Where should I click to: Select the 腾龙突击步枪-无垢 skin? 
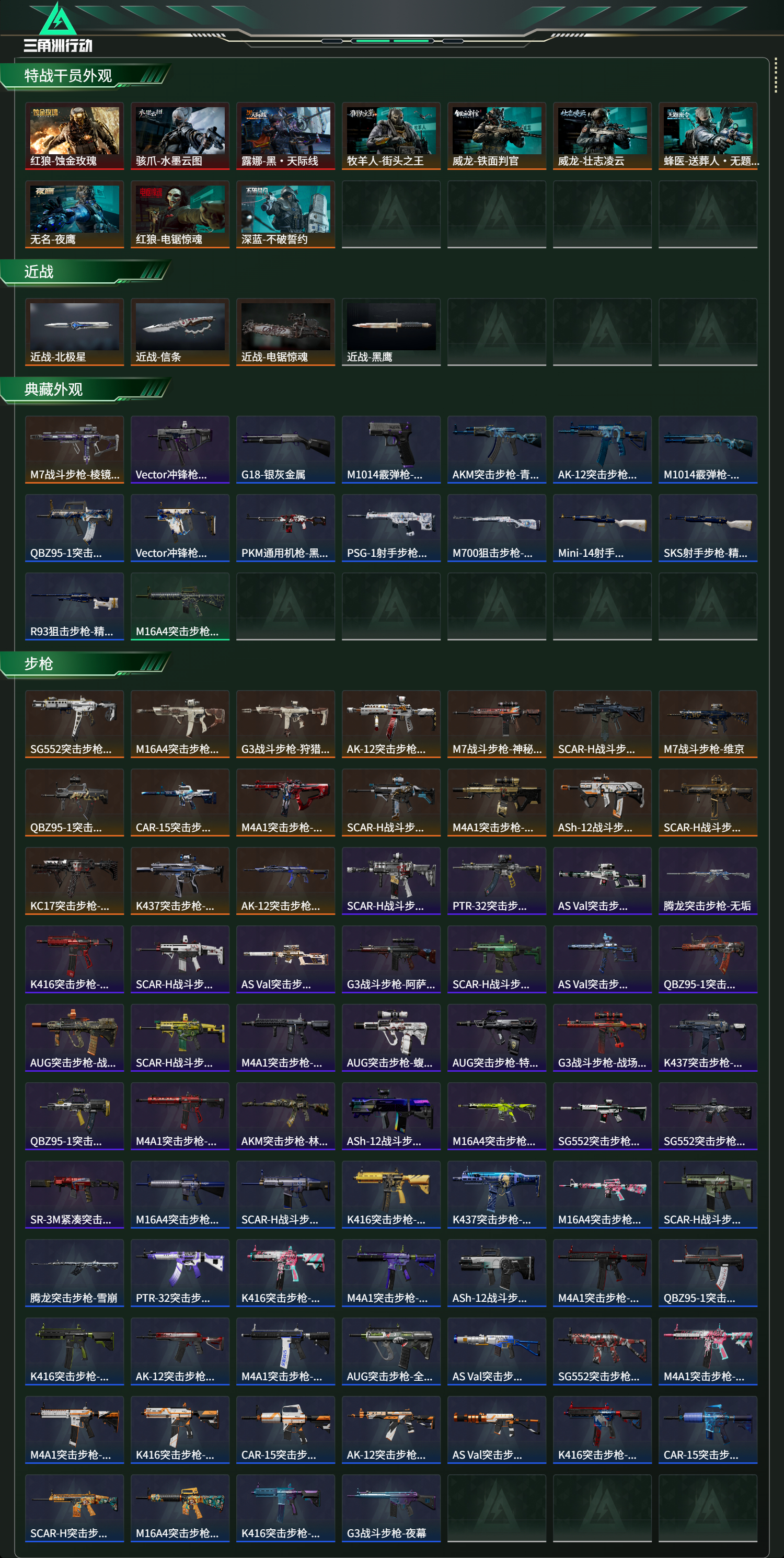[708, 880]
